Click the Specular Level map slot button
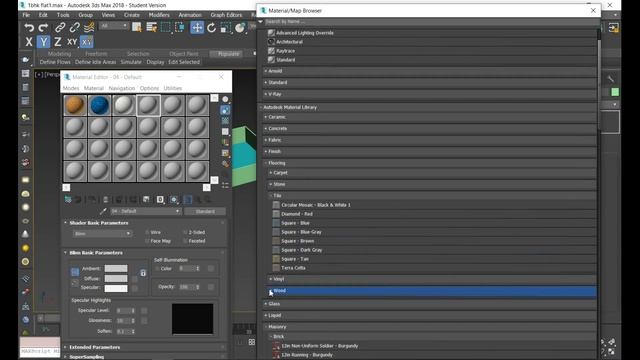The height and width of the screenshot is (360, 640). click(144, 311)
